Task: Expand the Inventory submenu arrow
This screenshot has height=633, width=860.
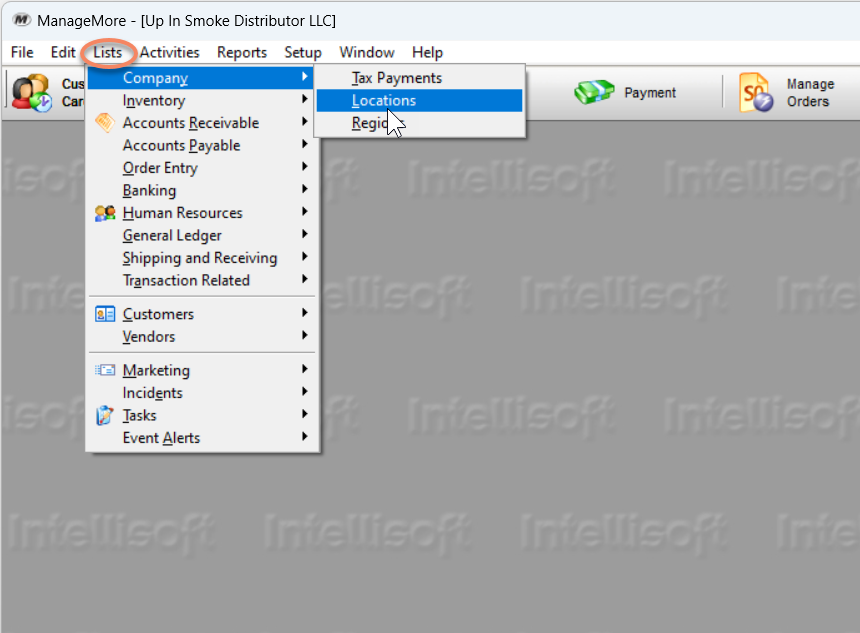Action: [304, 100]
